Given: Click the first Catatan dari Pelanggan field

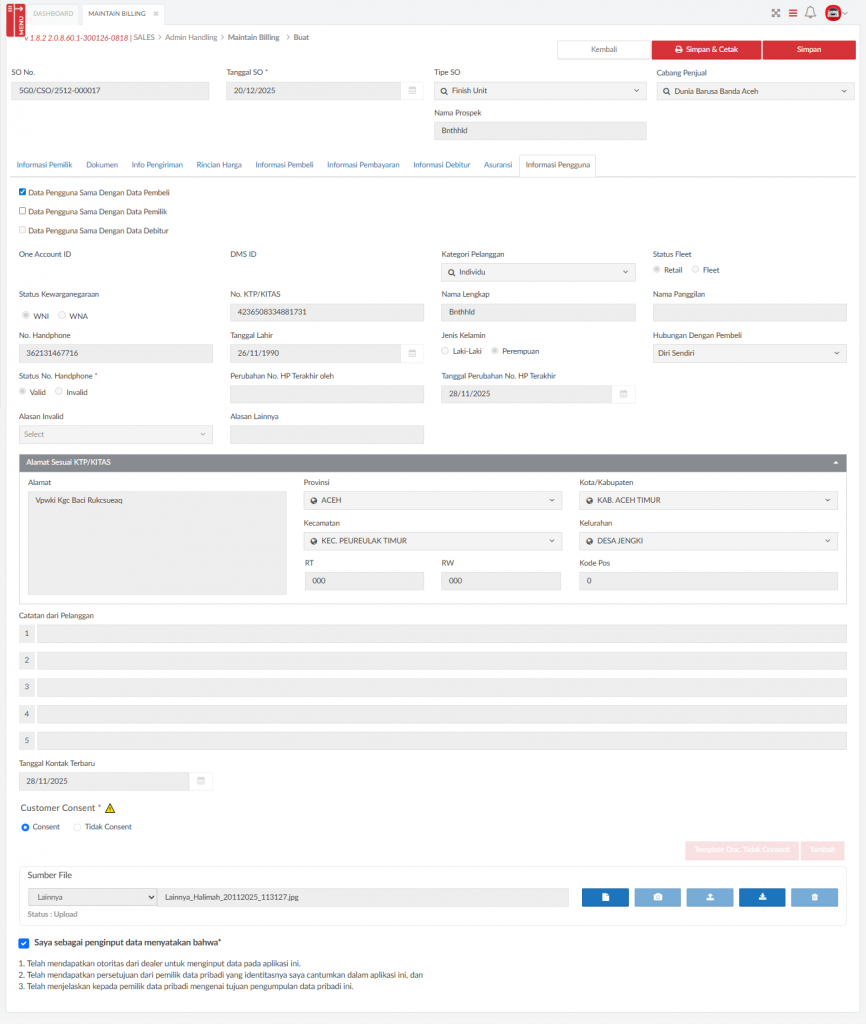Looking at the screenshot, I should 441,634.
